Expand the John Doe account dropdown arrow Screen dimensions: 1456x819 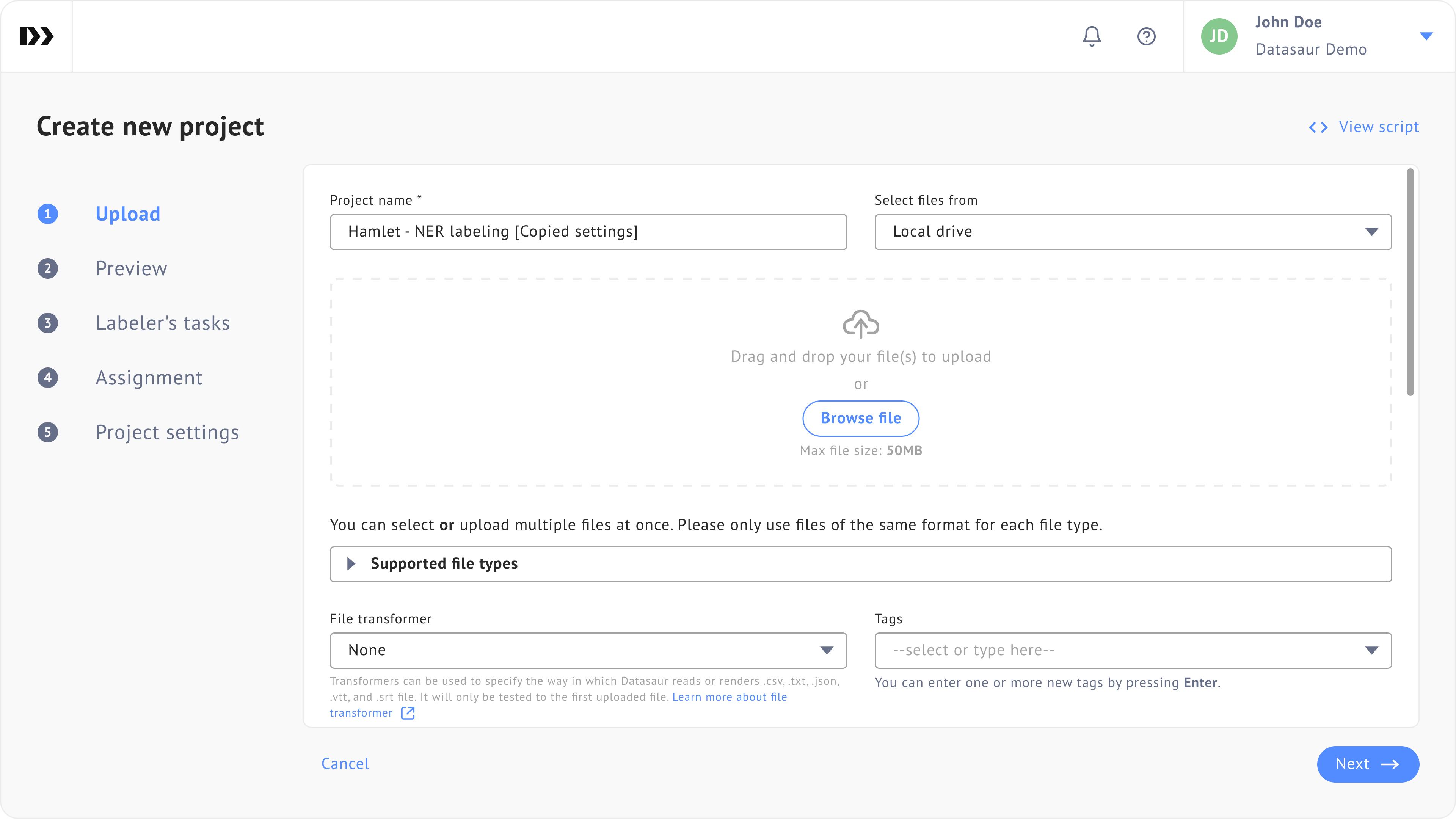(x=1426, y=36)
